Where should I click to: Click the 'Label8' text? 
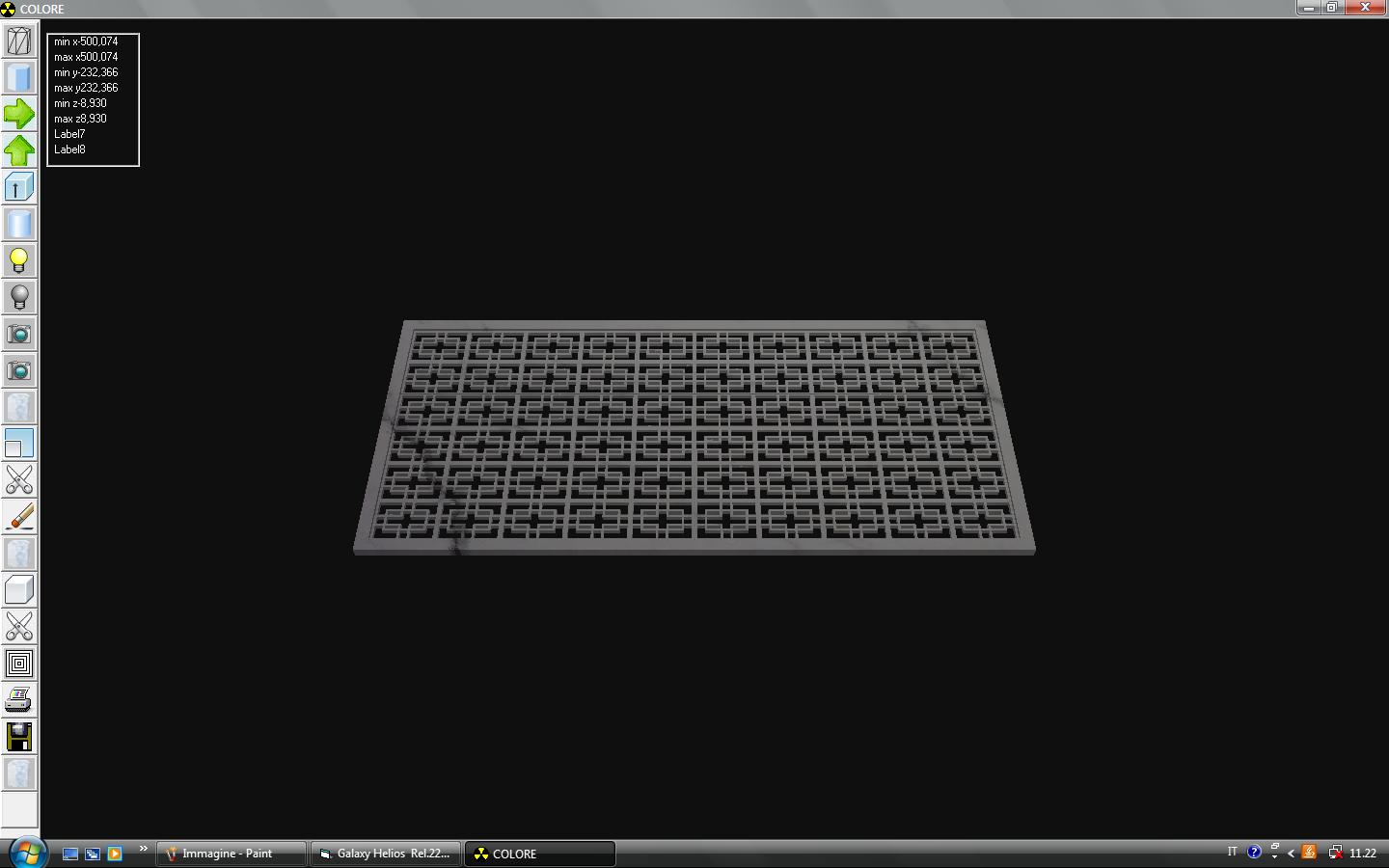pos(69,149)
